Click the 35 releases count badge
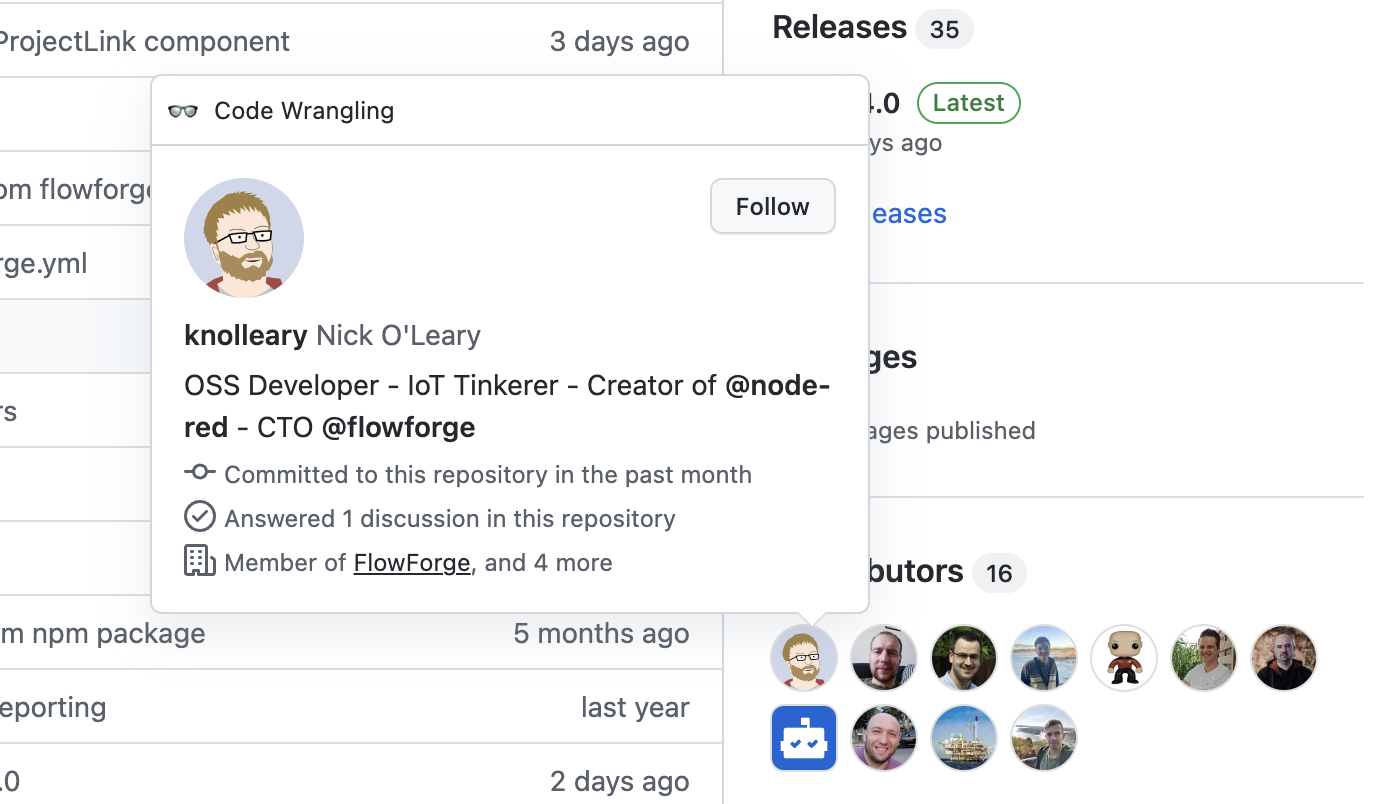 tap(944, 30)
